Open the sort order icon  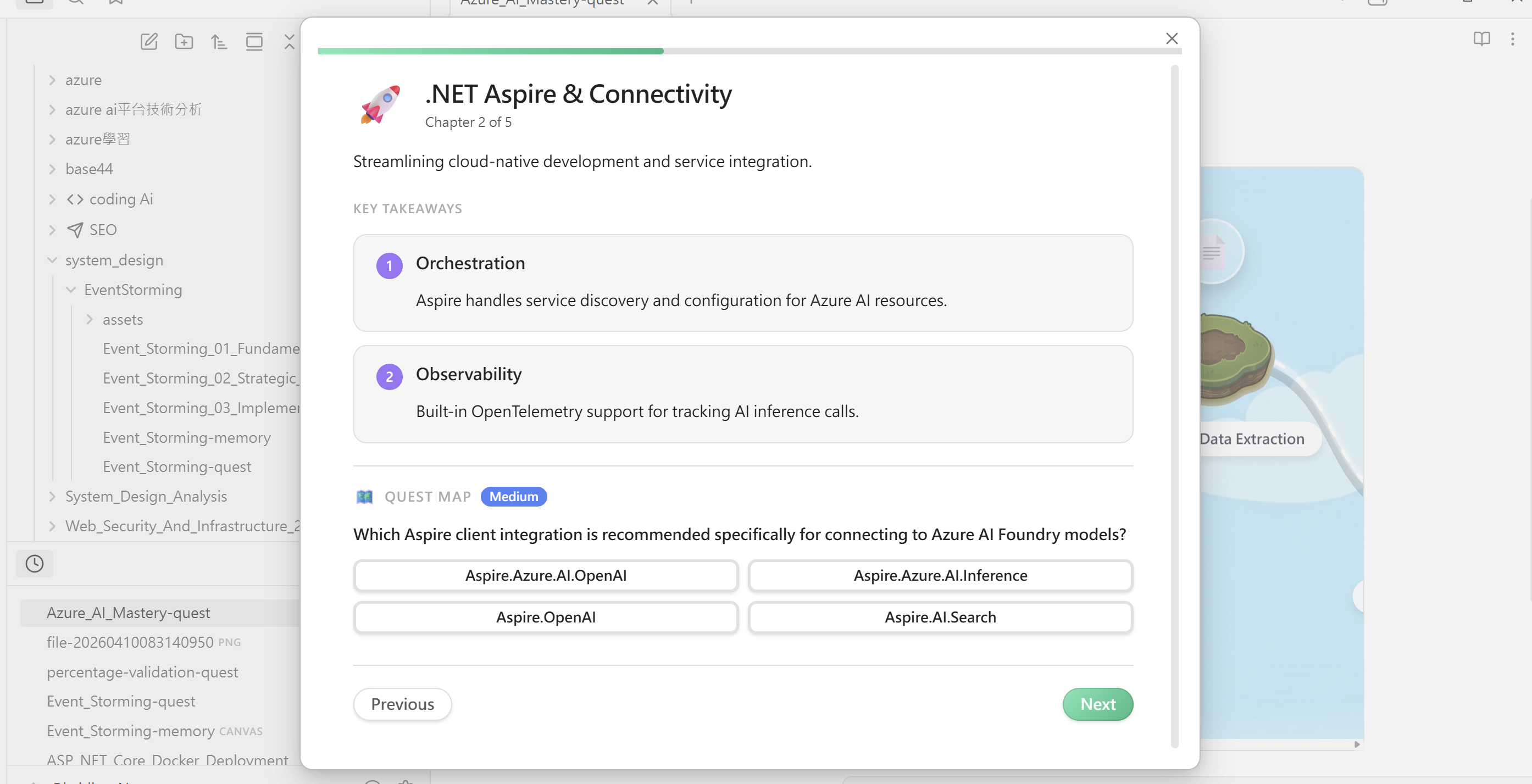219,42
